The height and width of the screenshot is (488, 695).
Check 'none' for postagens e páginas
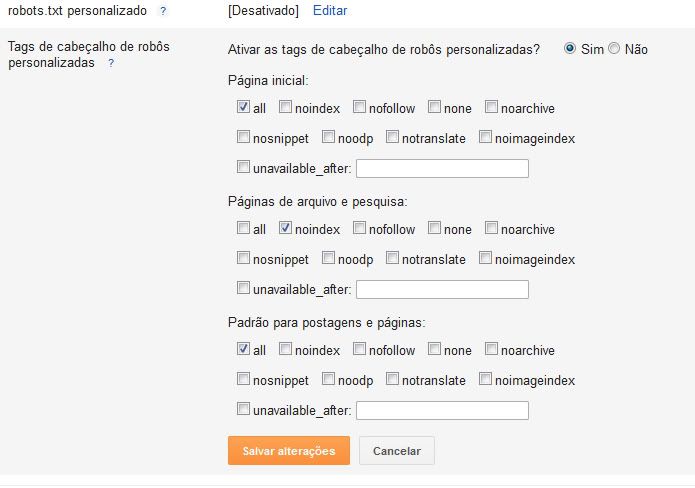435,349
